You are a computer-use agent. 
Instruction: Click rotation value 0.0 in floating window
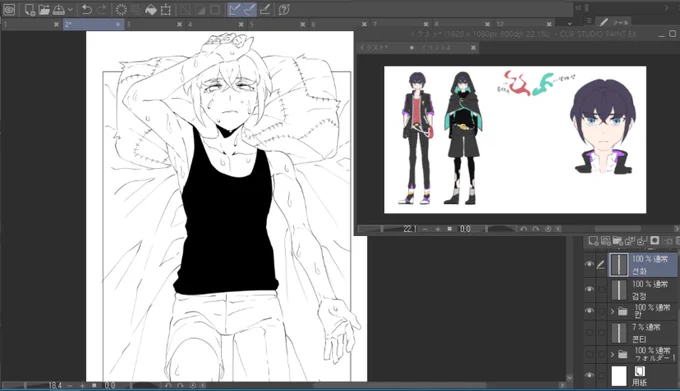(465, 229)
